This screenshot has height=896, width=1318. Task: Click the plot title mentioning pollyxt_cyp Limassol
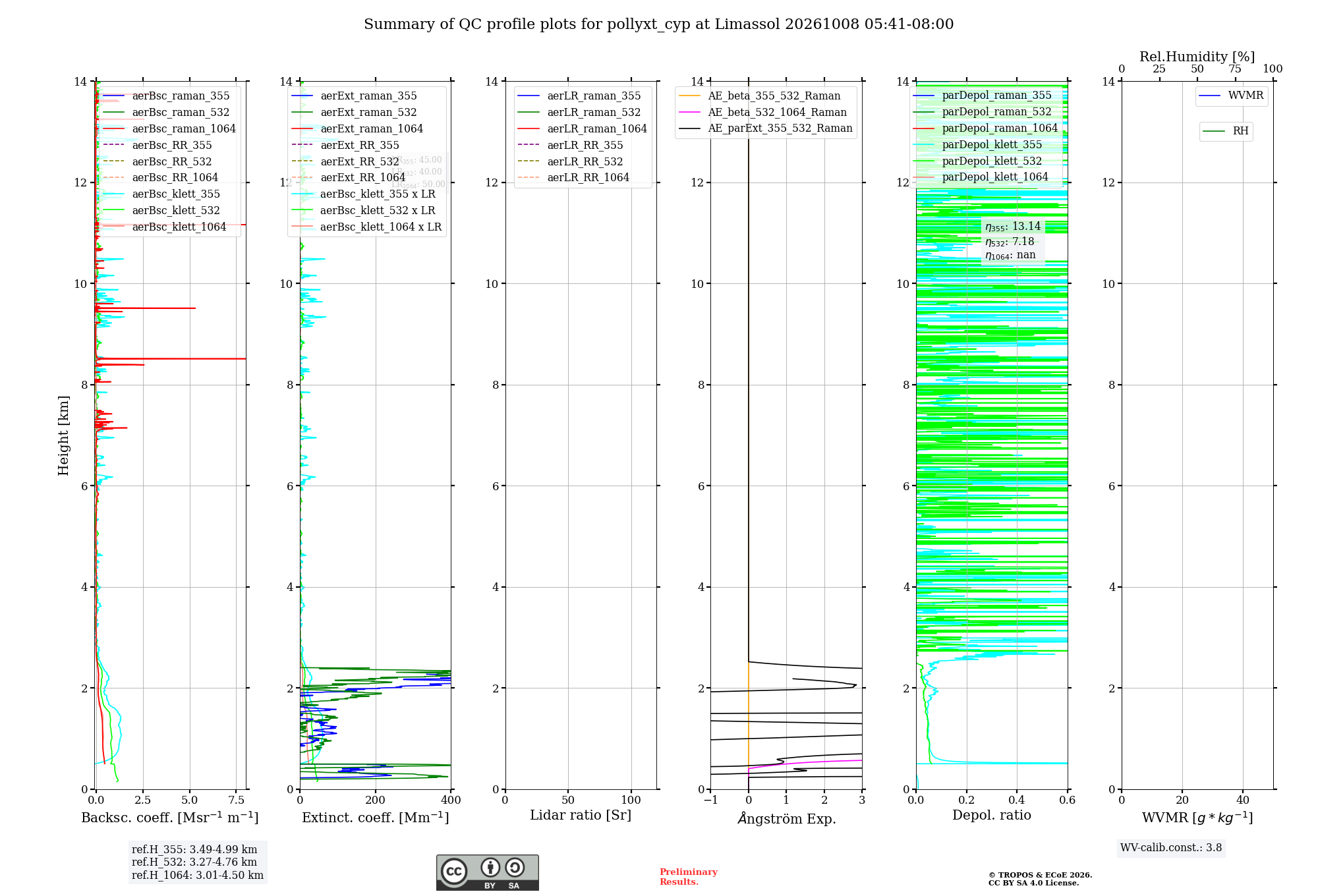(658, 24)
